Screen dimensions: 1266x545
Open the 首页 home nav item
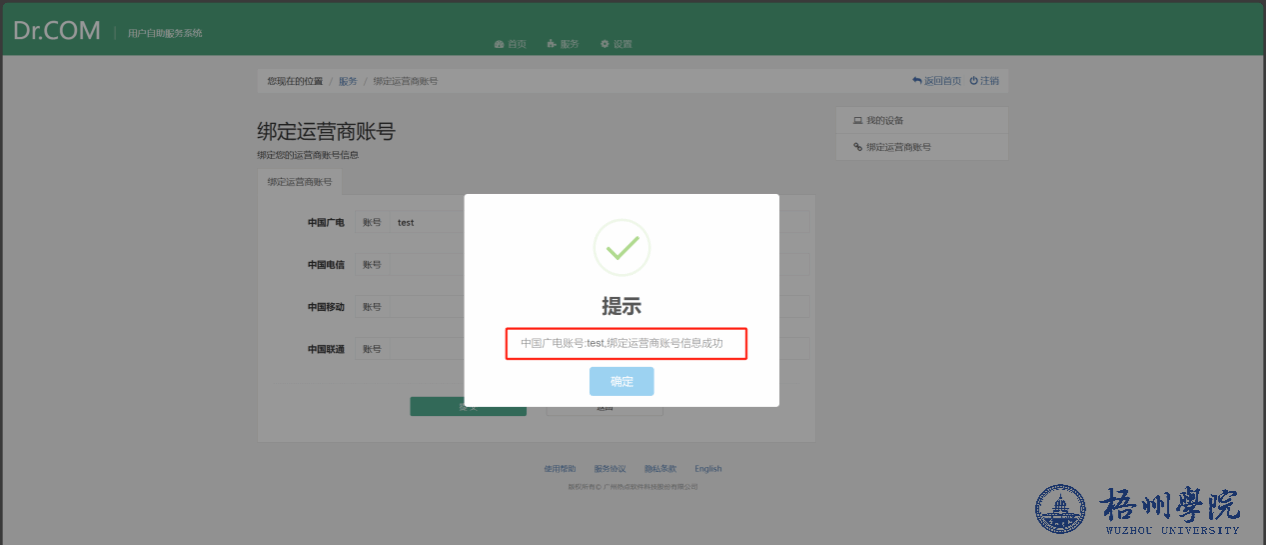(x=511, y=44)
